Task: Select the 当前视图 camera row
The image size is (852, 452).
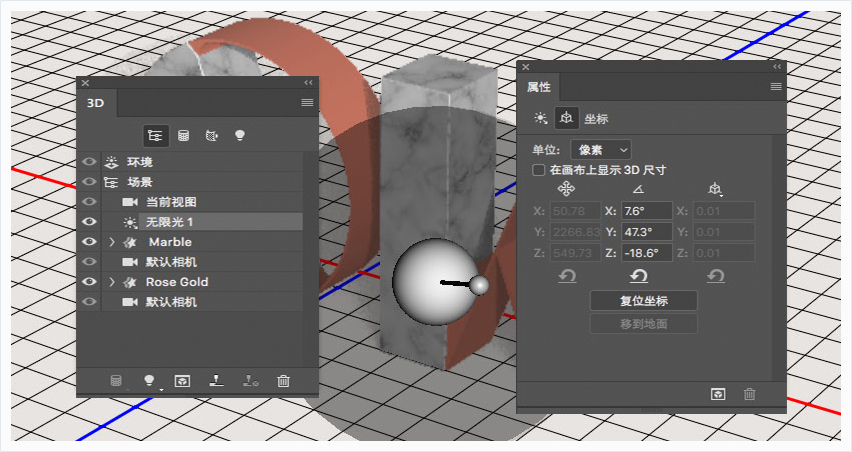Action: 202,202
